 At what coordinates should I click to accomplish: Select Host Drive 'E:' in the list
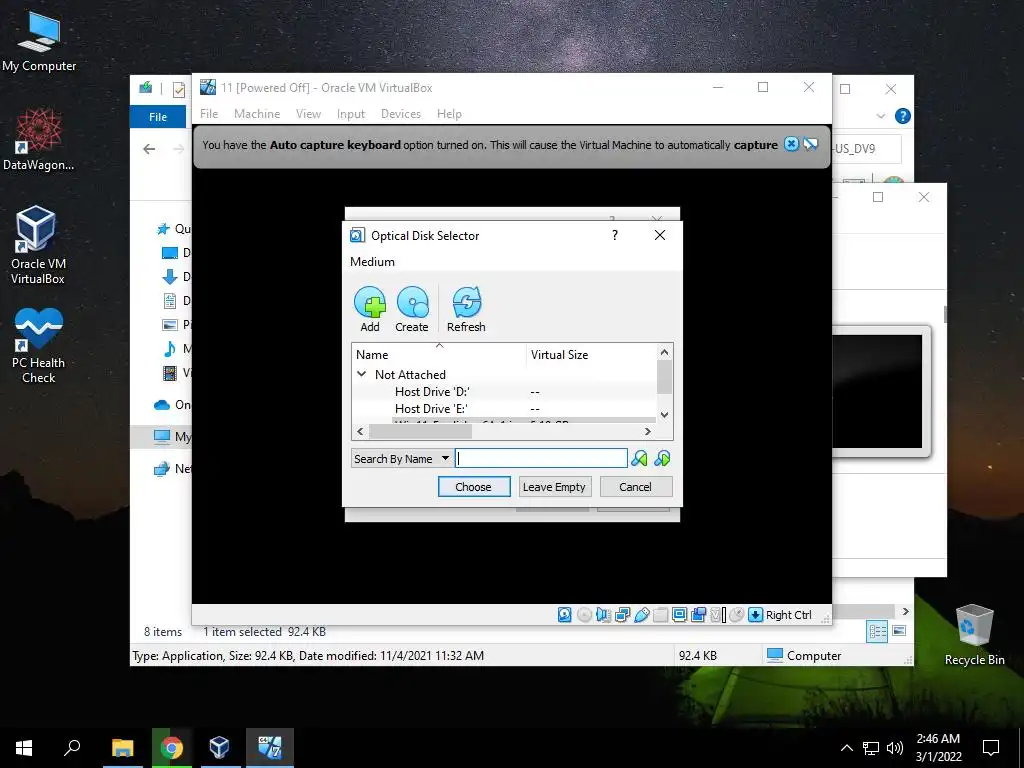pyautogui.click(x=504, y=409)
